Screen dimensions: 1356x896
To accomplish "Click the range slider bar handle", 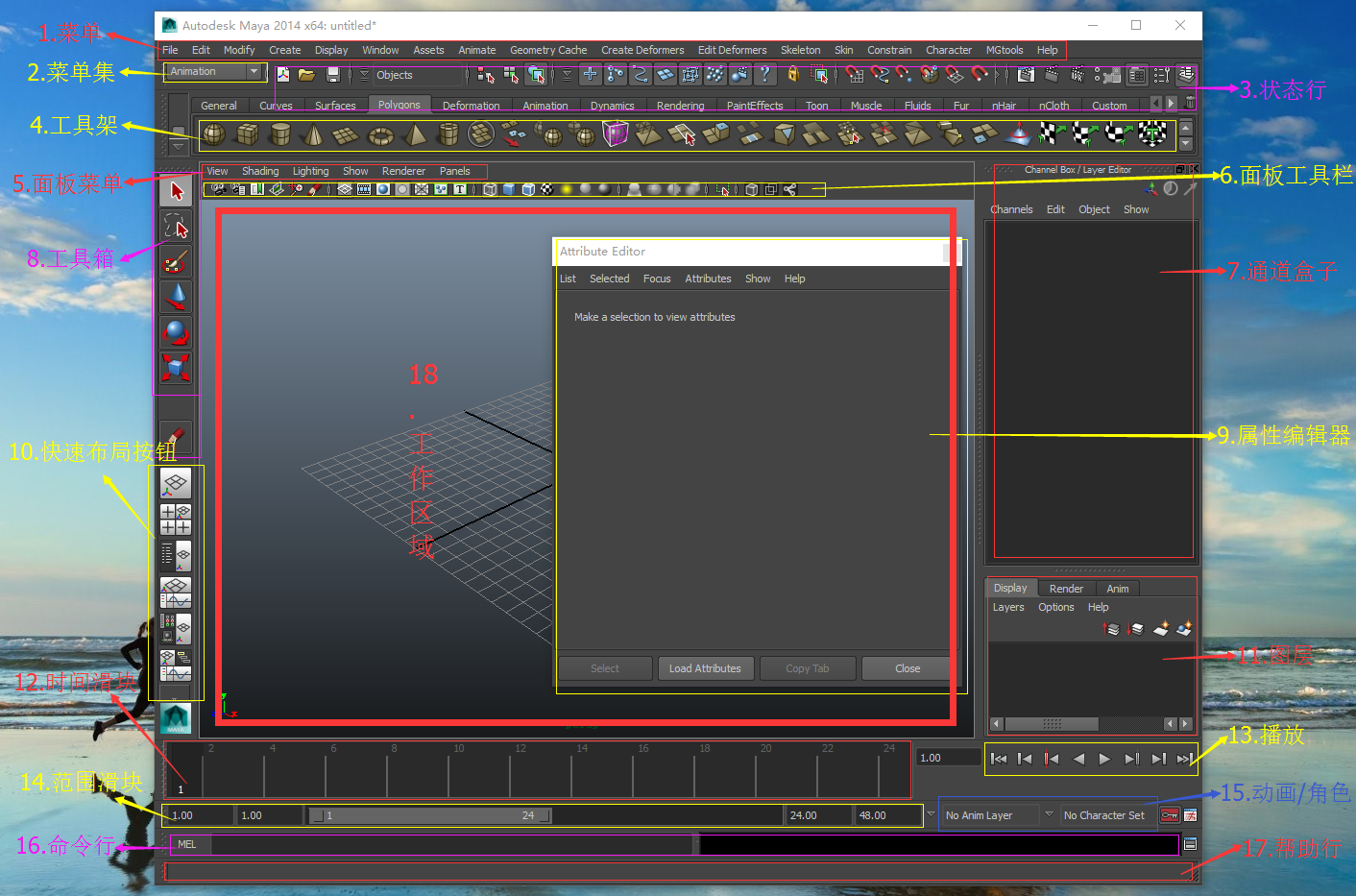I will coord(428,815).
